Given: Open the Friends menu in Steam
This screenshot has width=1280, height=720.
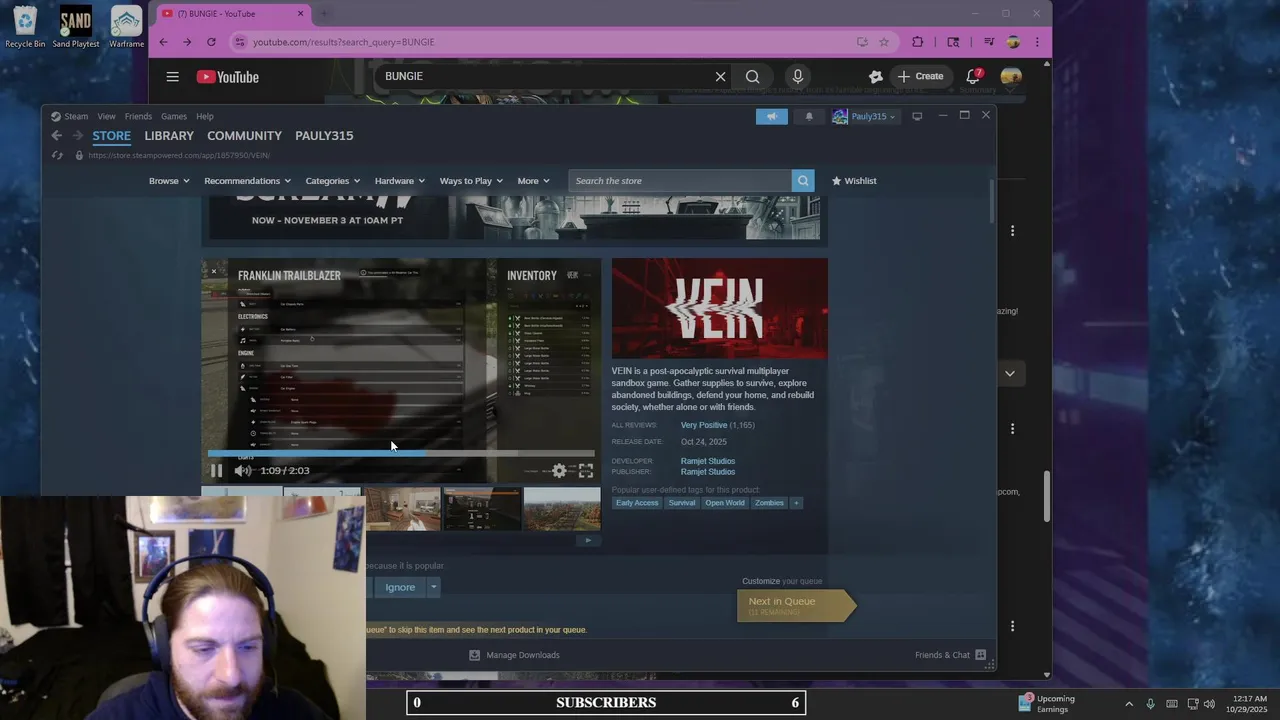Looking at the screenshot, I should tap(138, 116).
